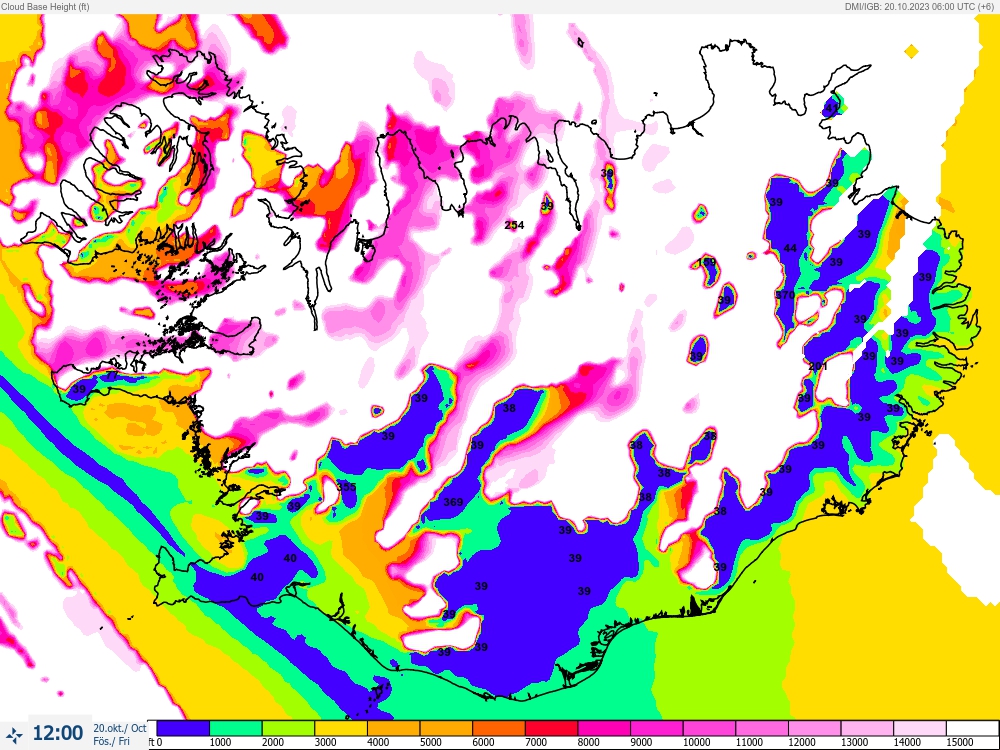Click the yellow diamond marker at top right
Viewport: 1000px width, 750px height.
[x=911, y=52]
